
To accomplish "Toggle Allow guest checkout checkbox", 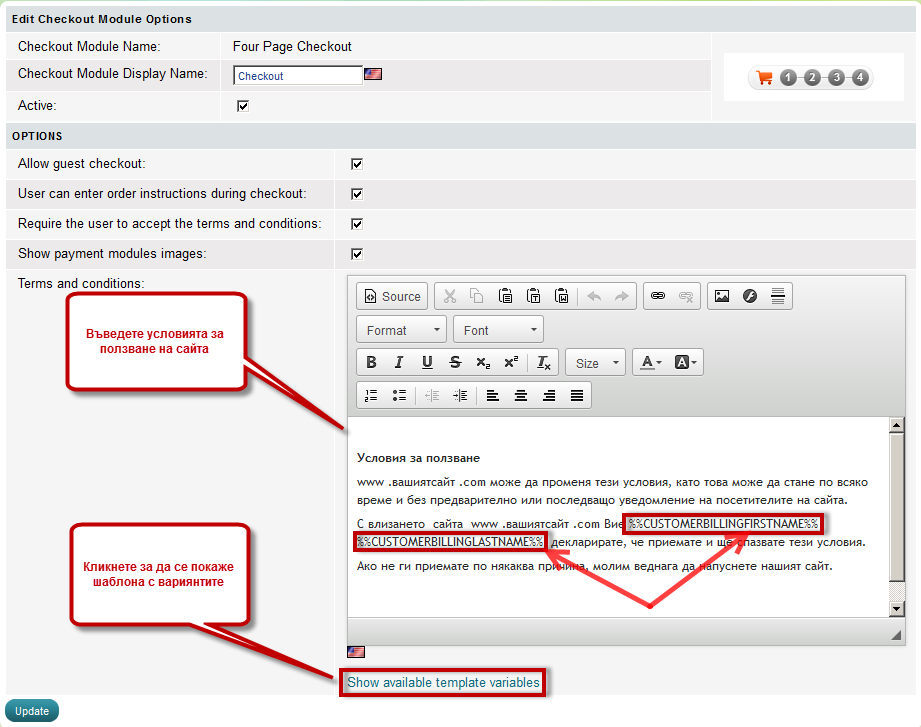I will click(x=356, y=164).
